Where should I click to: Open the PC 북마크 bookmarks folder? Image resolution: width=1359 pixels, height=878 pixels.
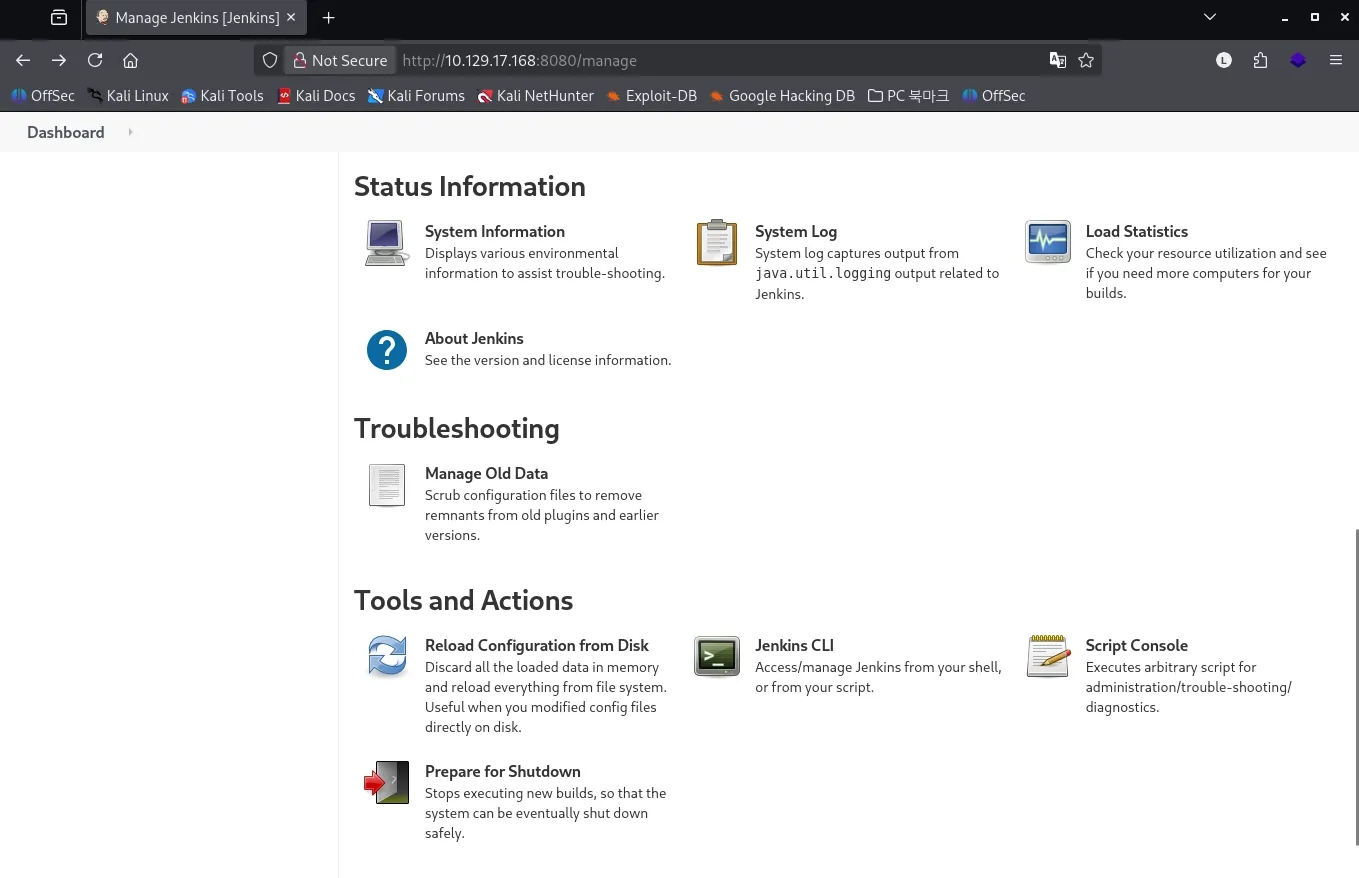coord(909,96)
